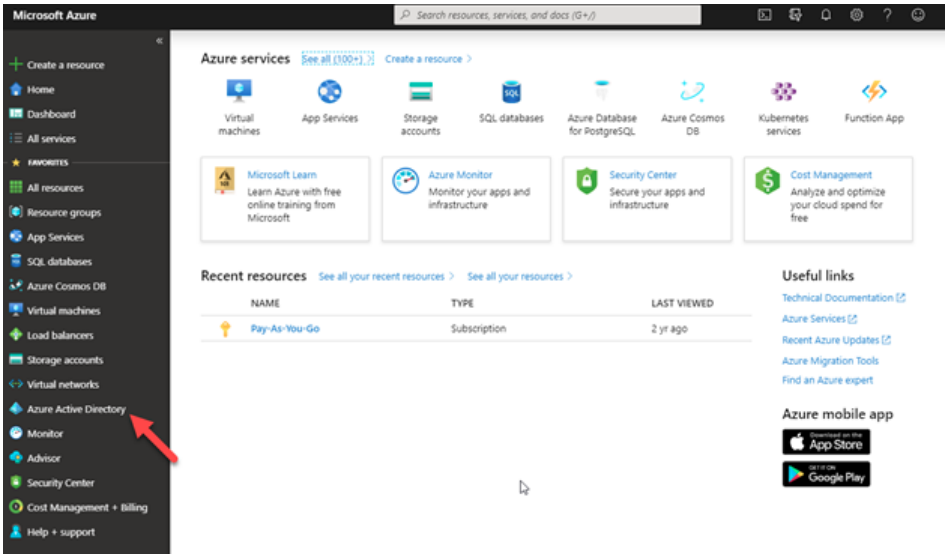Click the Cost Management dollar icon
The image size is (950, 559).
pyautogui.click(x=767, y=180)
